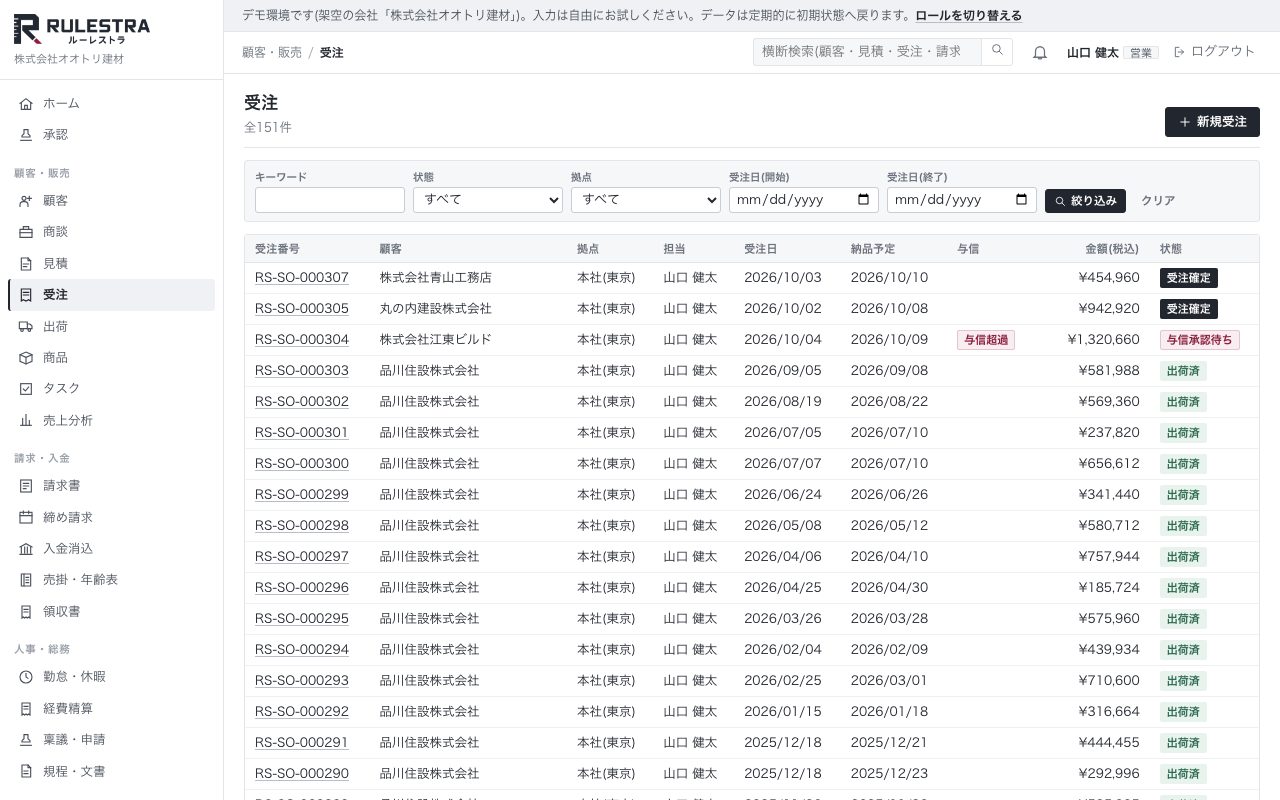Click the 商品 box icon
This screenshot has height=800, width=1280.
click(x=26, y=358)
